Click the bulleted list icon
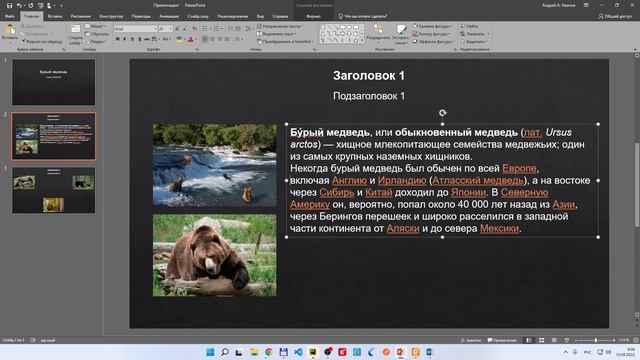 tap(206, 29)
